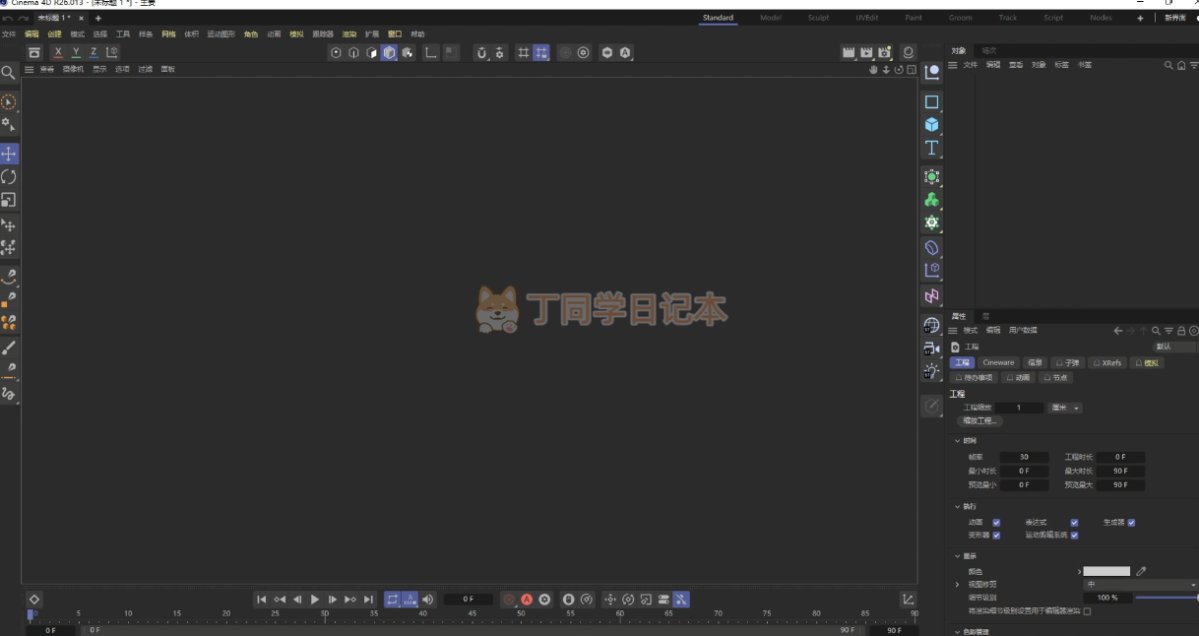Select the Move tool in left toolbar

(9, 154)
